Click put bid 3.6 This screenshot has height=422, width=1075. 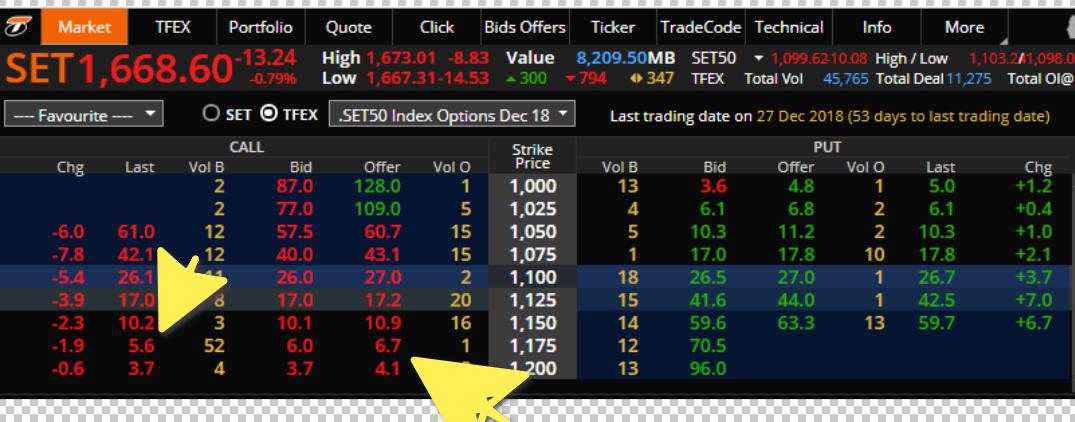[x=713, y=186]
